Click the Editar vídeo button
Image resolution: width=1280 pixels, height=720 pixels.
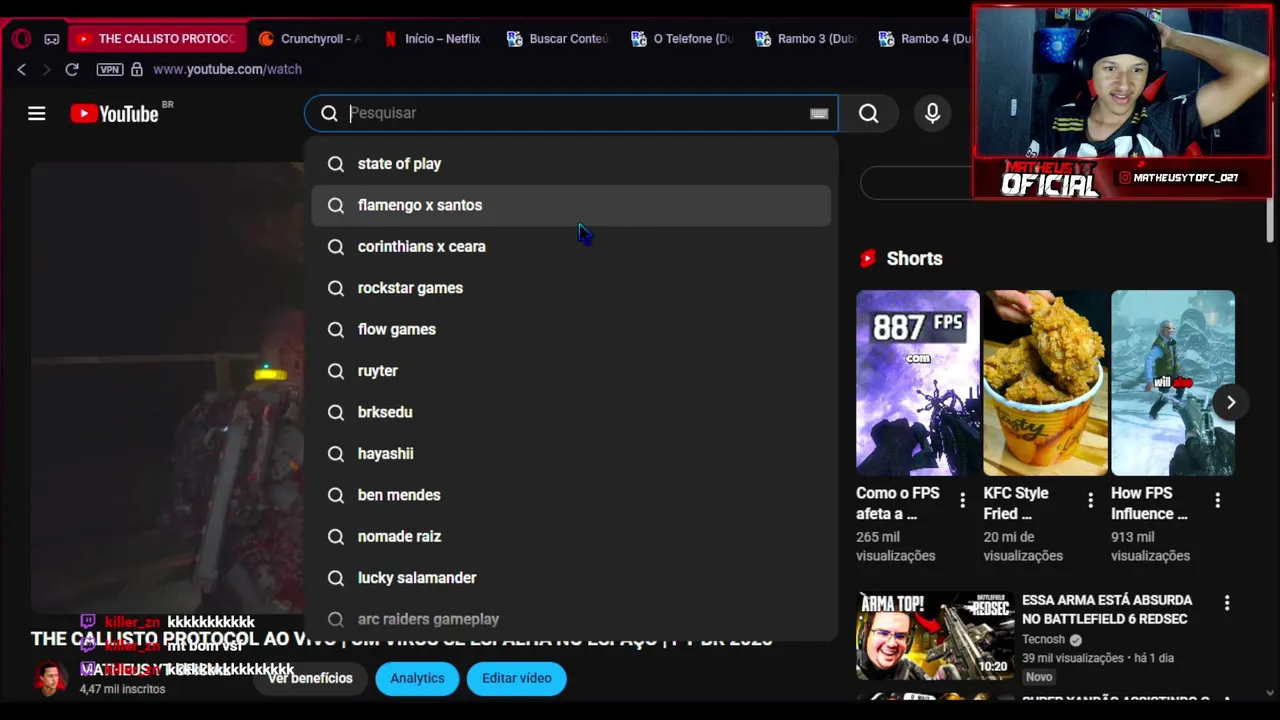(516, 678)
